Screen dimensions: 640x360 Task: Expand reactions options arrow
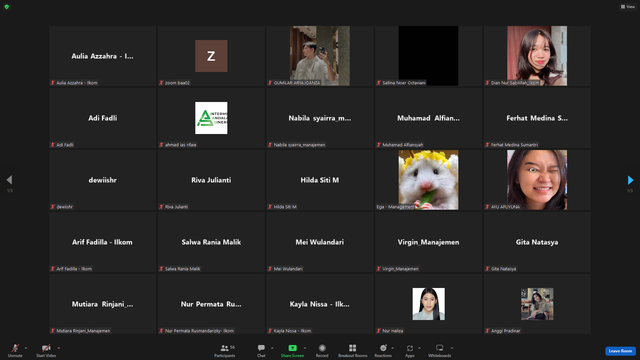point(393,348)
